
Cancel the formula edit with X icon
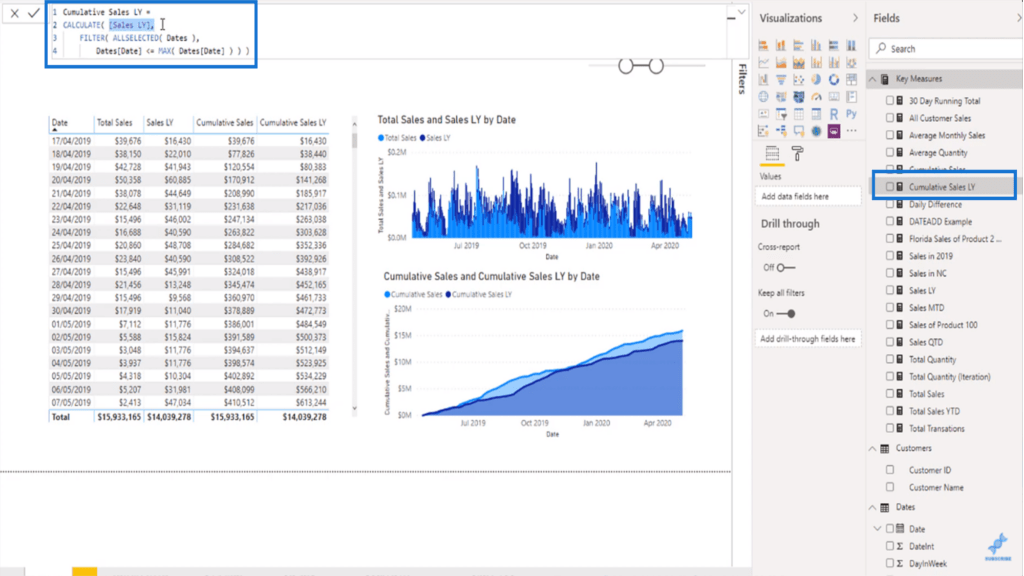coord(14,13)
